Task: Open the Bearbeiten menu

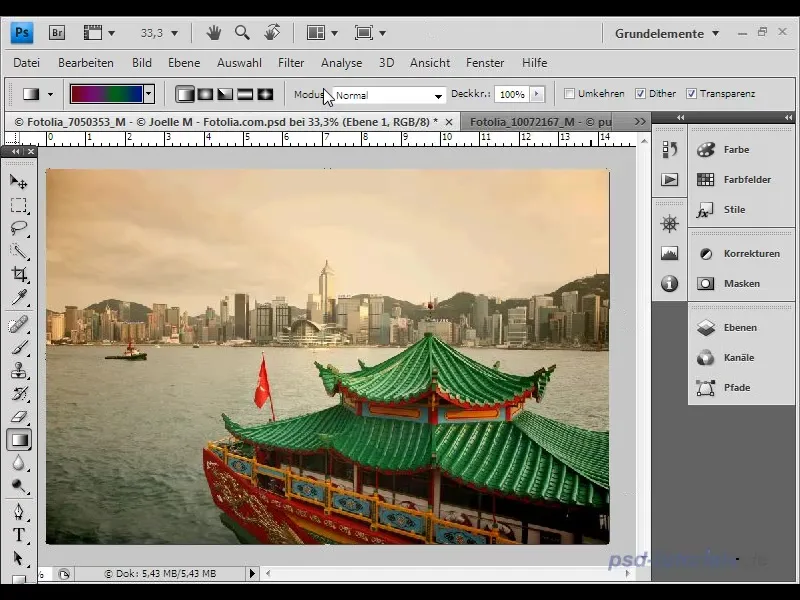Action: [x=86, y=63]
